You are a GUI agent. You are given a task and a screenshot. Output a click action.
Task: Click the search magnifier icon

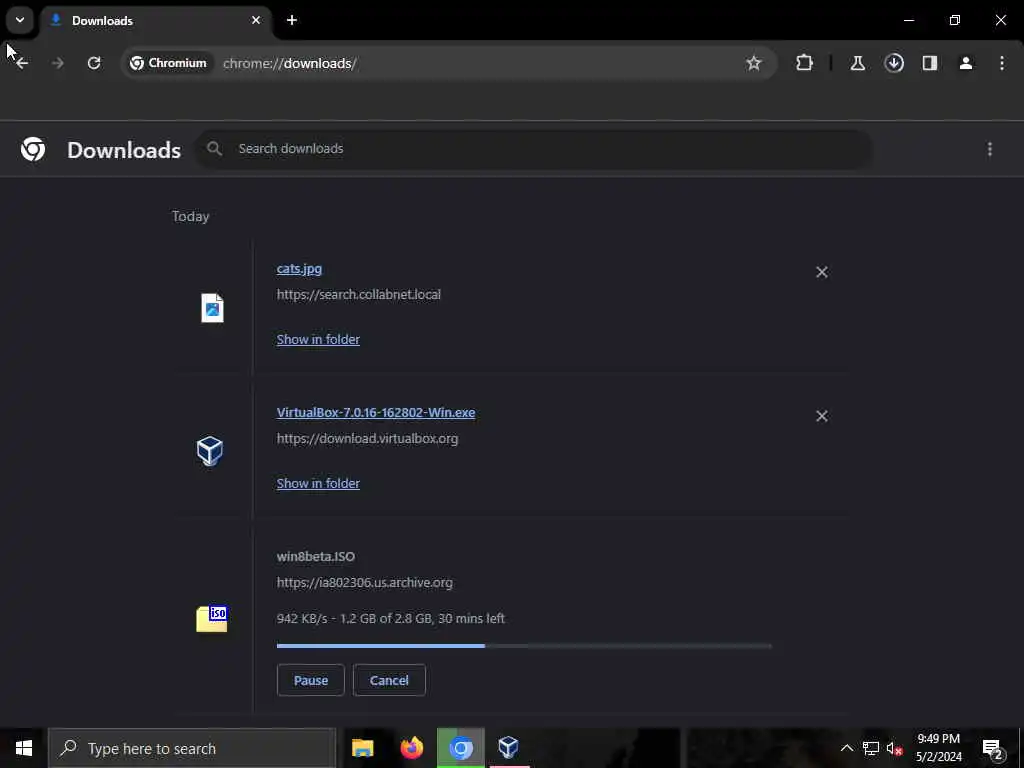click(214, 148)
